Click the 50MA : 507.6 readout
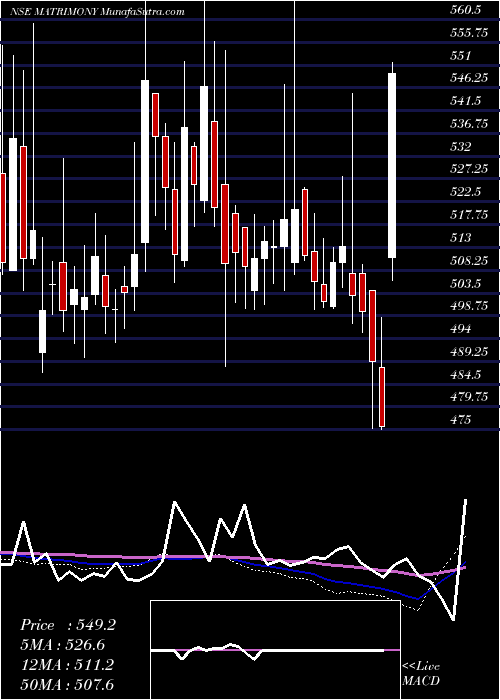 click(67, 684)
